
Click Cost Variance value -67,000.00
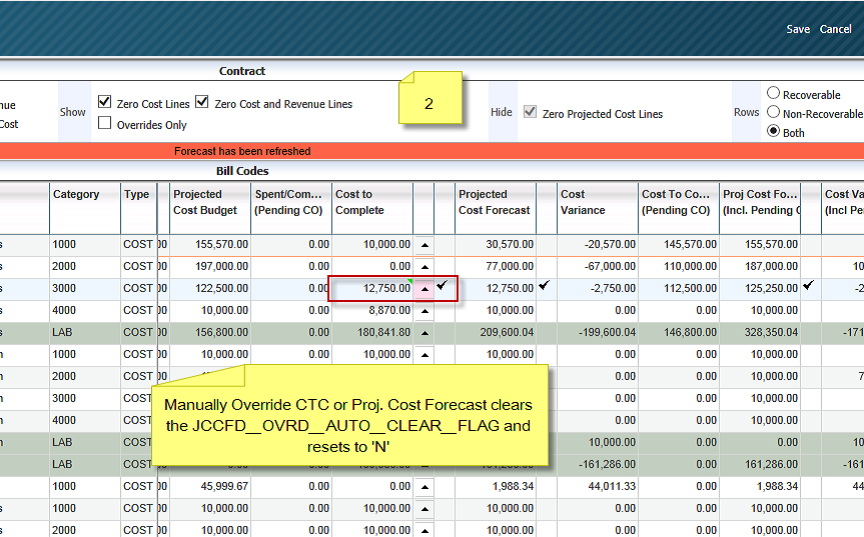coord(610,267)
